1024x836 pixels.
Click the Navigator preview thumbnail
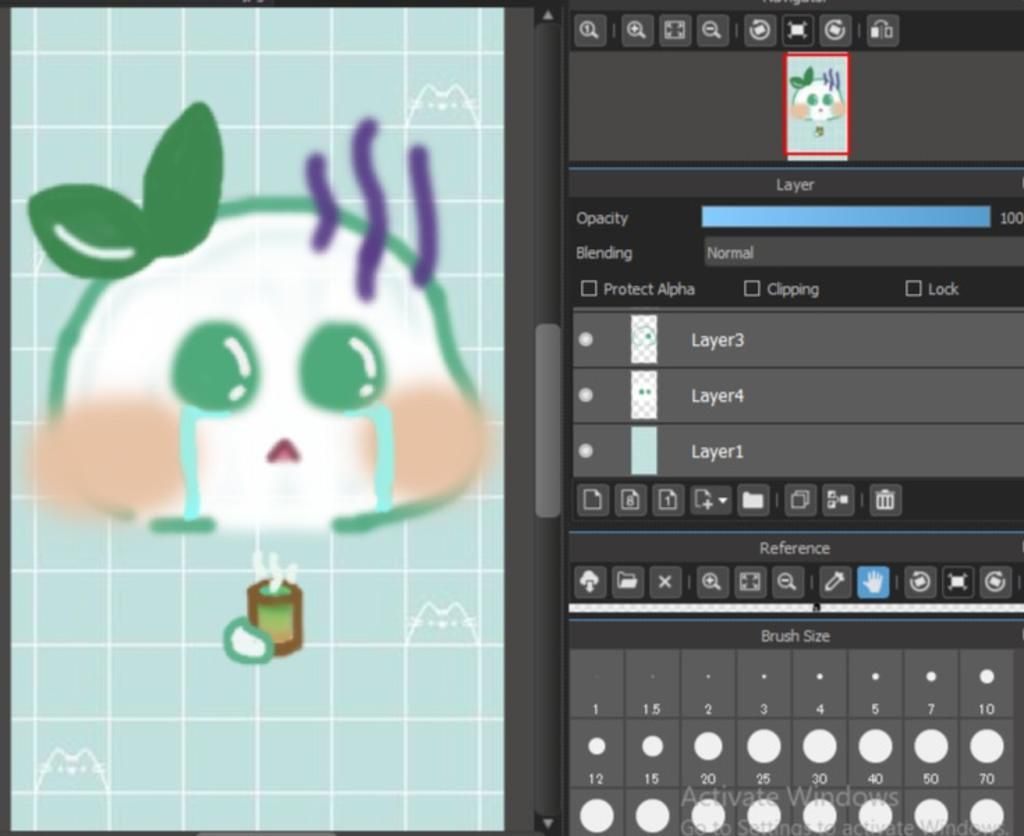tap(816, 105)
